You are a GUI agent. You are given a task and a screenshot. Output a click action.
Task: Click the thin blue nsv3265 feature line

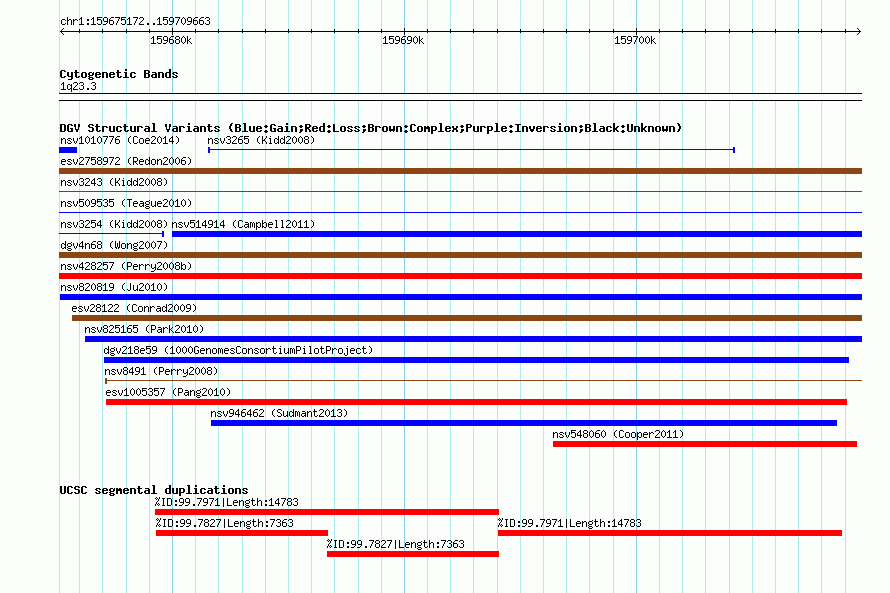pyautogui.click(x=472, y=150)
